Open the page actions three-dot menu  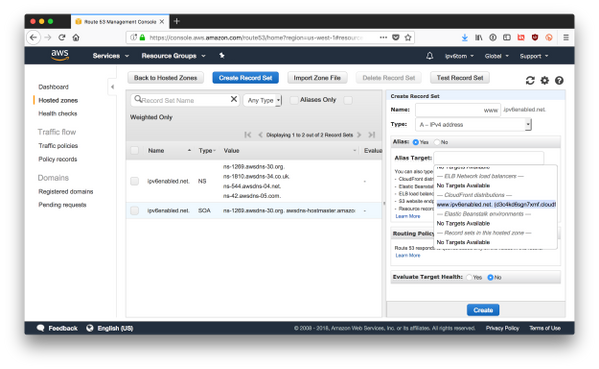coord(383,37)
